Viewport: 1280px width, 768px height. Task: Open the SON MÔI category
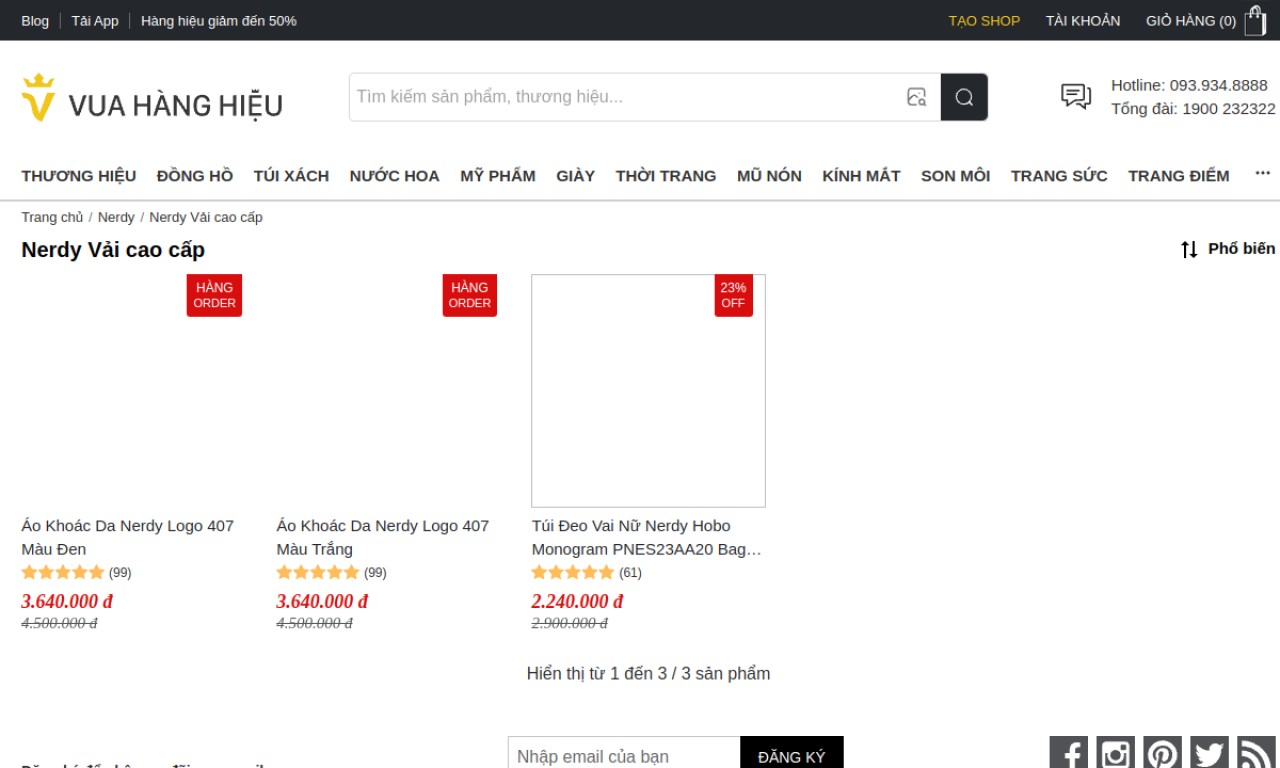click(956, 176)
